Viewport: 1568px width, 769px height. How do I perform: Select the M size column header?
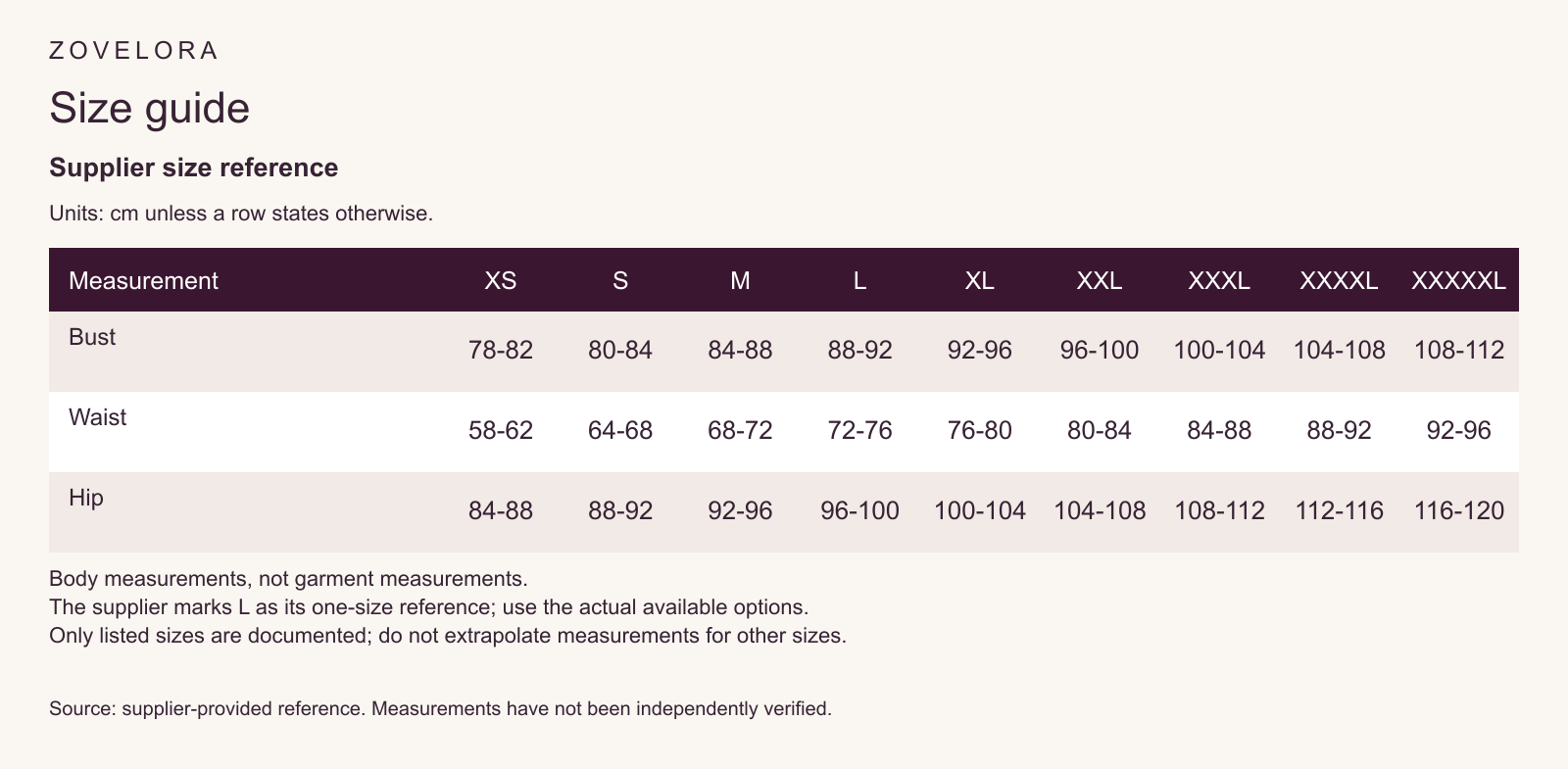pyautogui.click(x=740, y=281)
